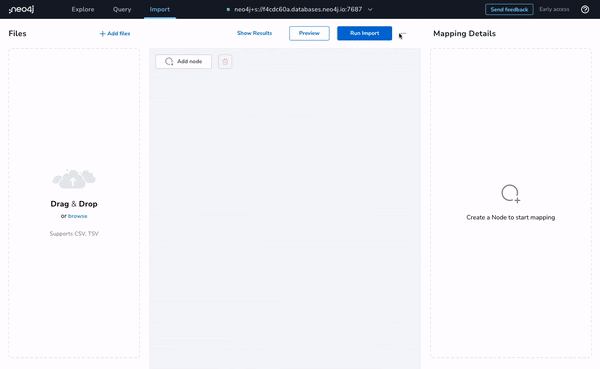Click the browse link
Viewport: 600px width, 369px height.
(78, 216)
